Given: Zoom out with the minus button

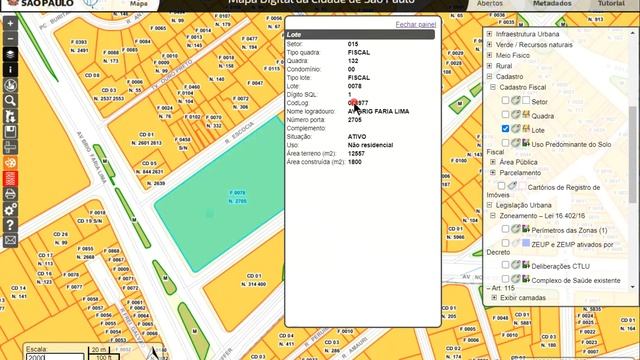Looking at the screenshot, I should tap(10, 39).
